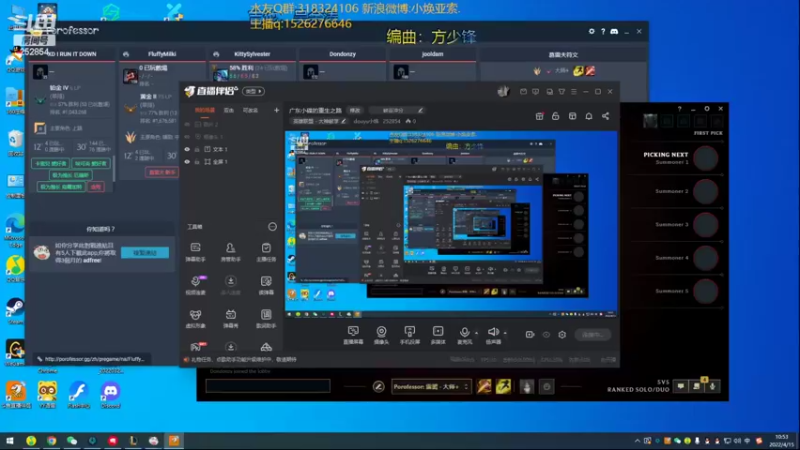This screenshot has height=450, width=800.
Task: Open the 弹幕秀 TV icon tool
Action: 231,318
